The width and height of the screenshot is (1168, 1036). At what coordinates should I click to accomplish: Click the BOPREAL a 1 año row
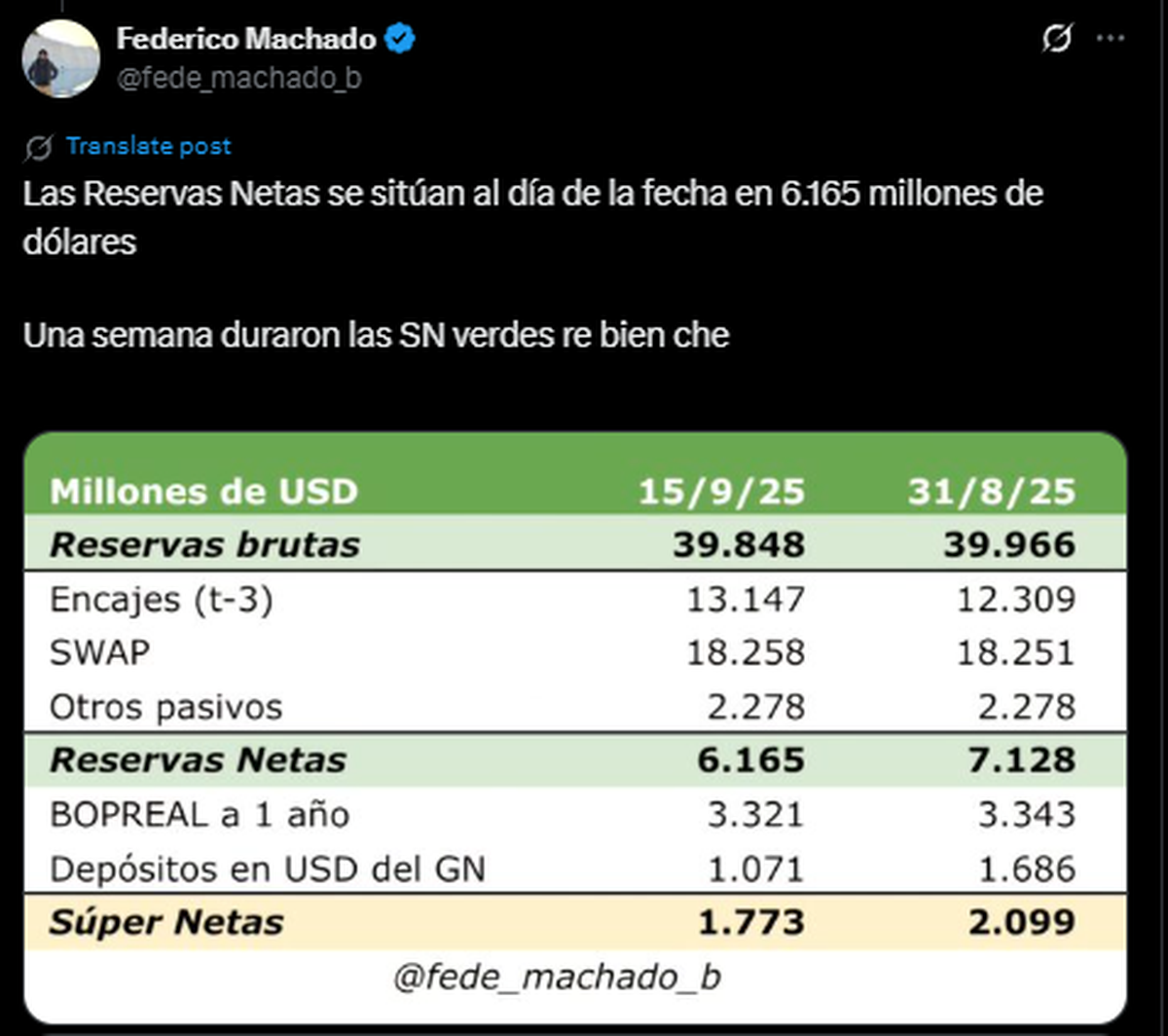200,814
